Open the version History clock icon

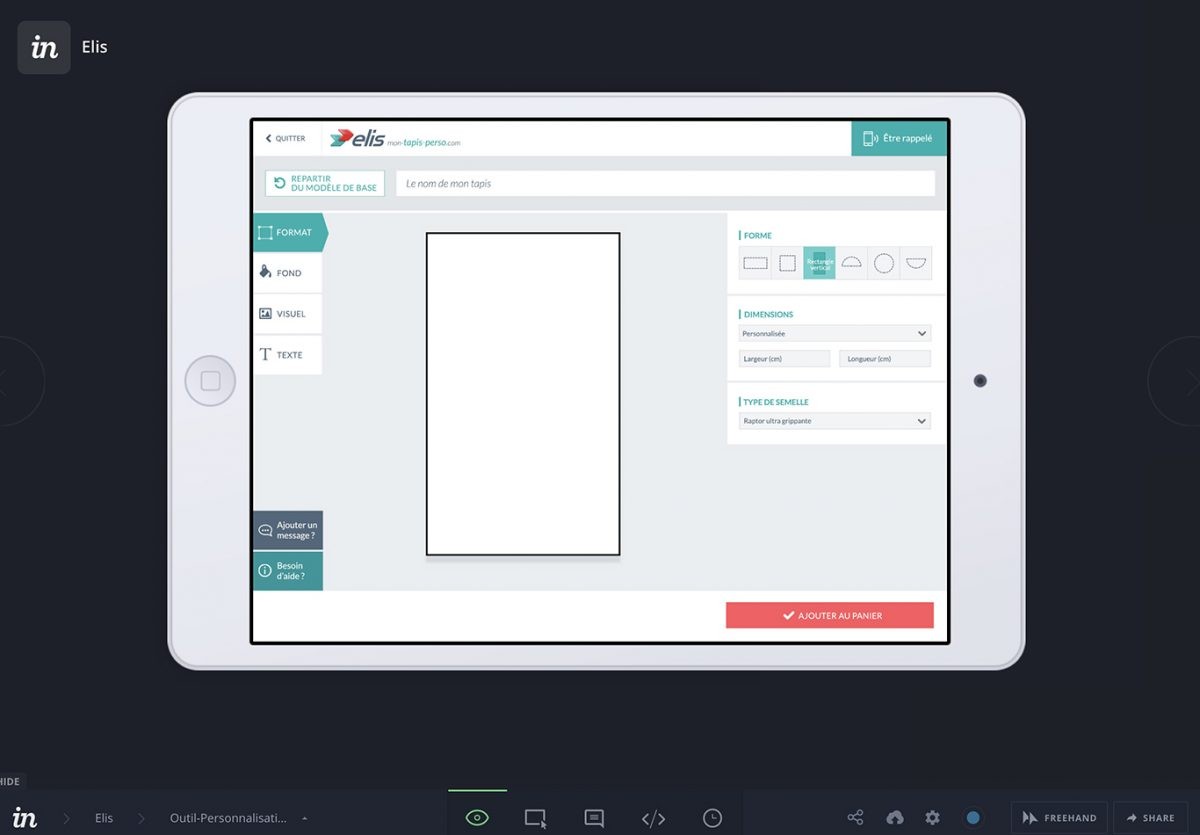[x=713, y=817]
